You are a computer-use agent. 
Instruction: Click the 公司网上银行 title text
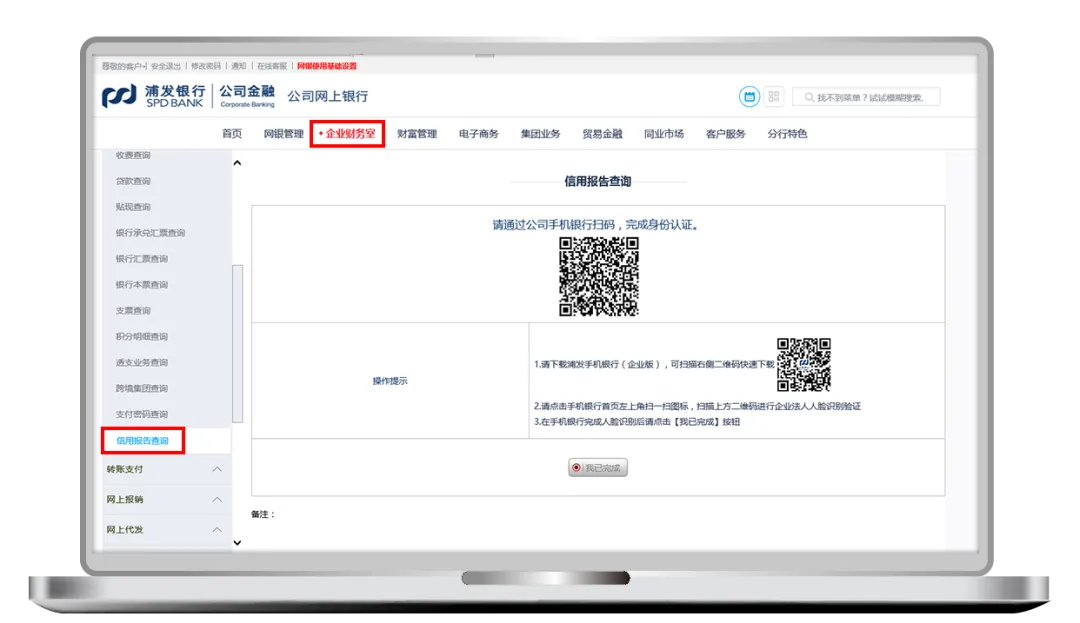click(328, 96)
